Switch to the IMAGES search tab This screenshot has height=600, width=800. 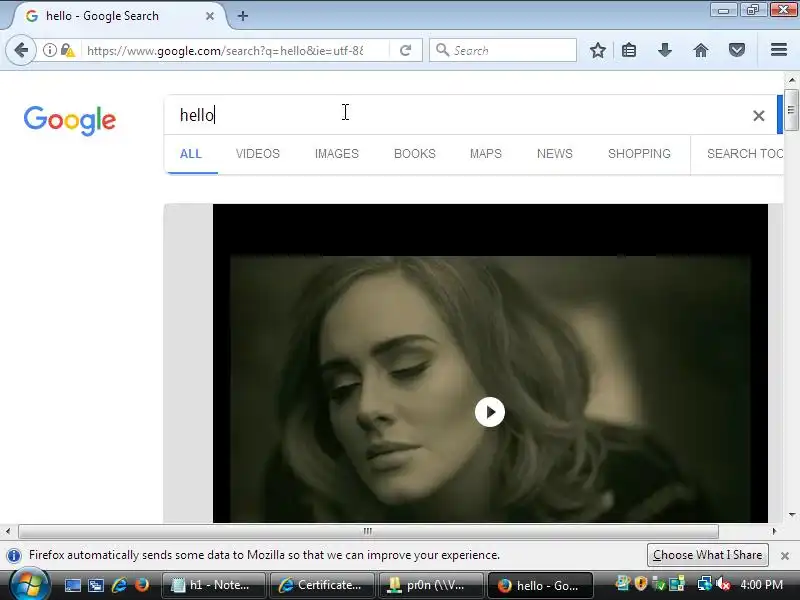click(x=337, y=154)
